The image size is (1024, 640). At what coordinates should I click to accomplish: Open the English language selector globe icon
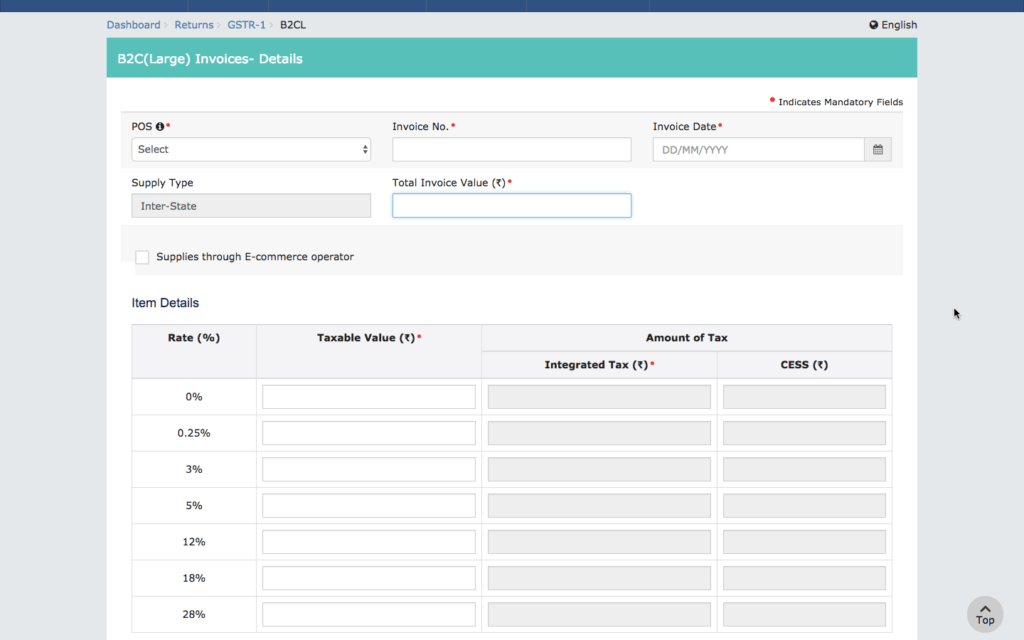(x=873, y=24)
